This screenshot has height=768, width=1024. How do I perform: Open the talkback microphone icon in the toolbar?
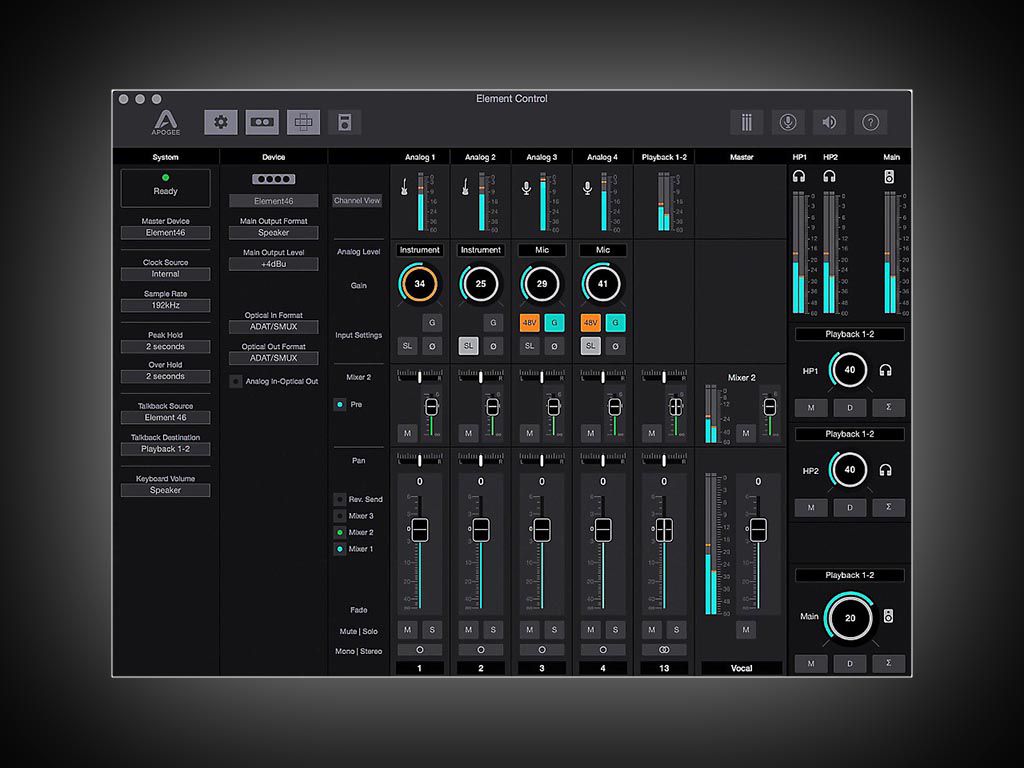[x=787, y=121]
